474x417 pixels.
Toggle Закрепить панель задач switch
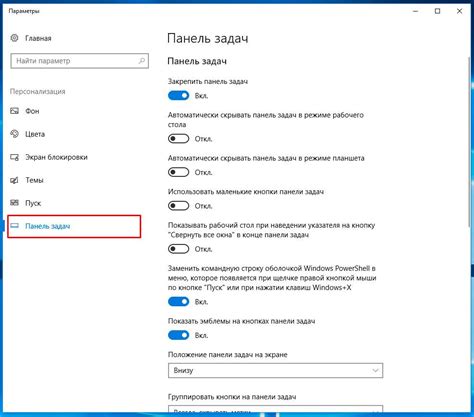tap(178, 96)
